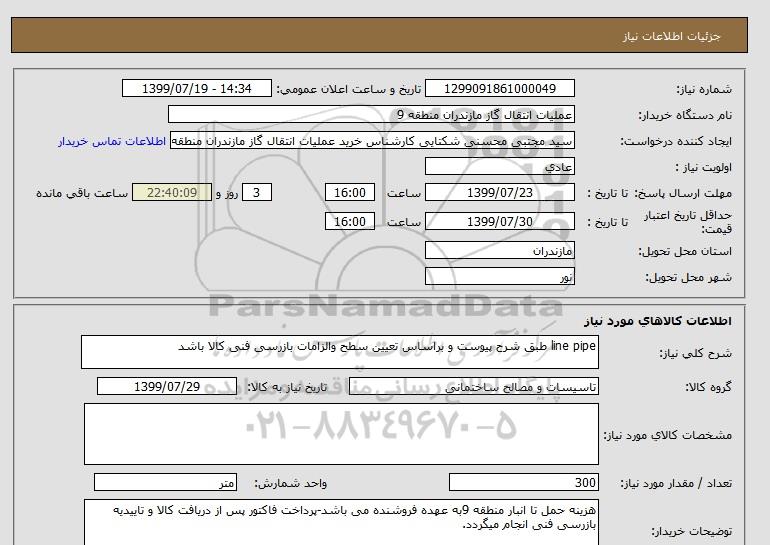Click the label تعداد / مقدار مورد نیاز
Screen dimensions: 770x545
pos(676,484)
